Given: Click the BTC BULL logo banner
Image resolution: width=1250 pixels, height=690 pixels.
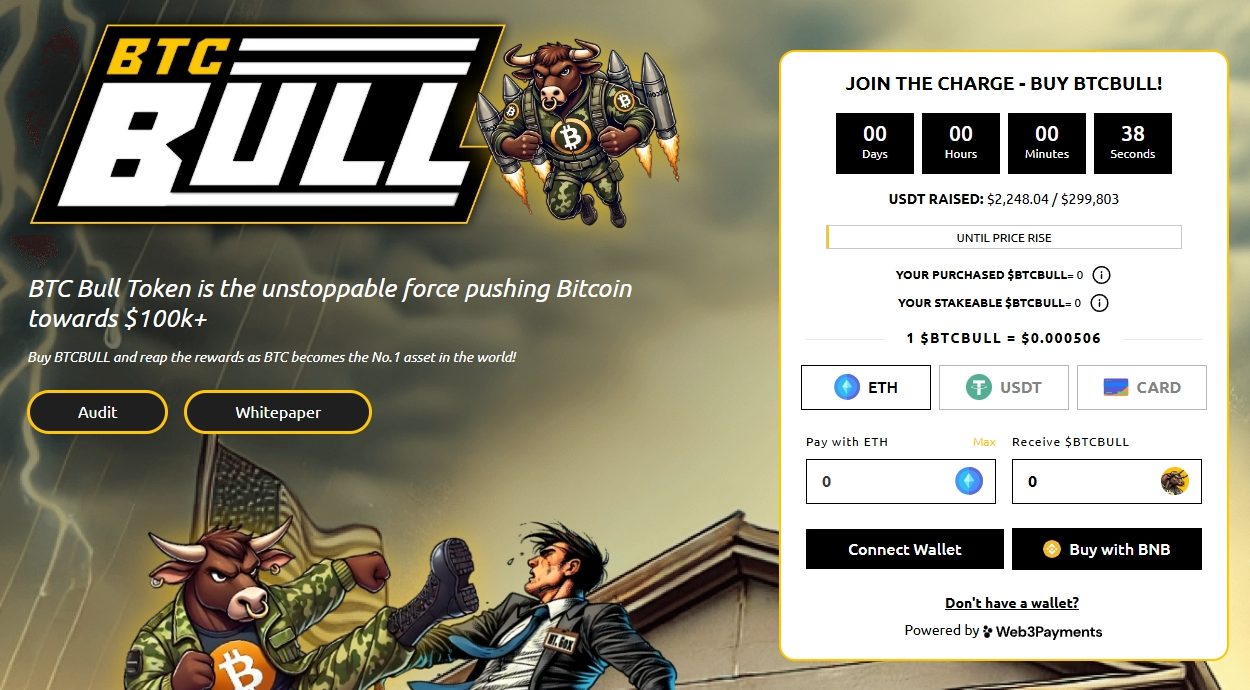Looking at the screenshot, I should [x=268, y=124].
